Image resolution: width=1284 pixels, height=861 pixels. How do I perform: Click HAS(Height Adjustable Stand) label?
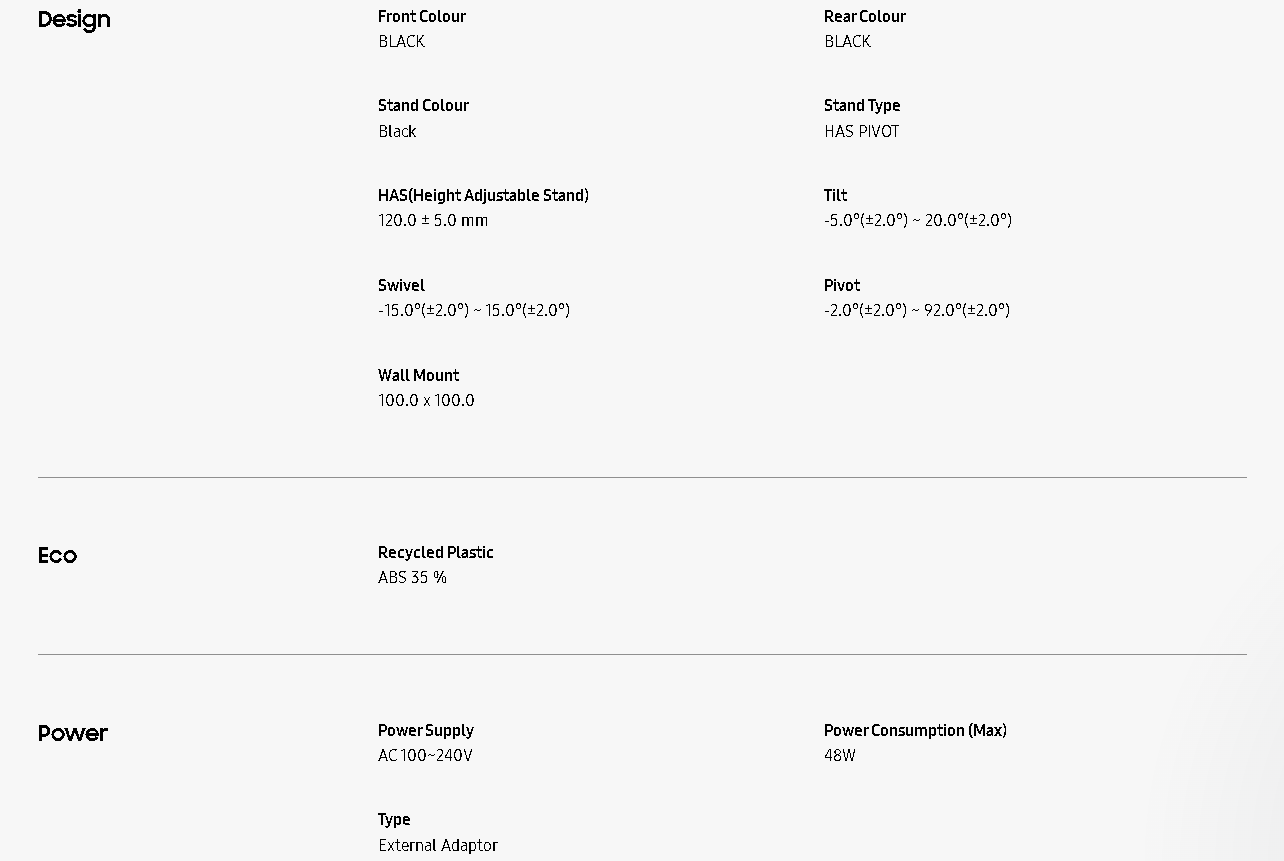(x=483, y=195)
